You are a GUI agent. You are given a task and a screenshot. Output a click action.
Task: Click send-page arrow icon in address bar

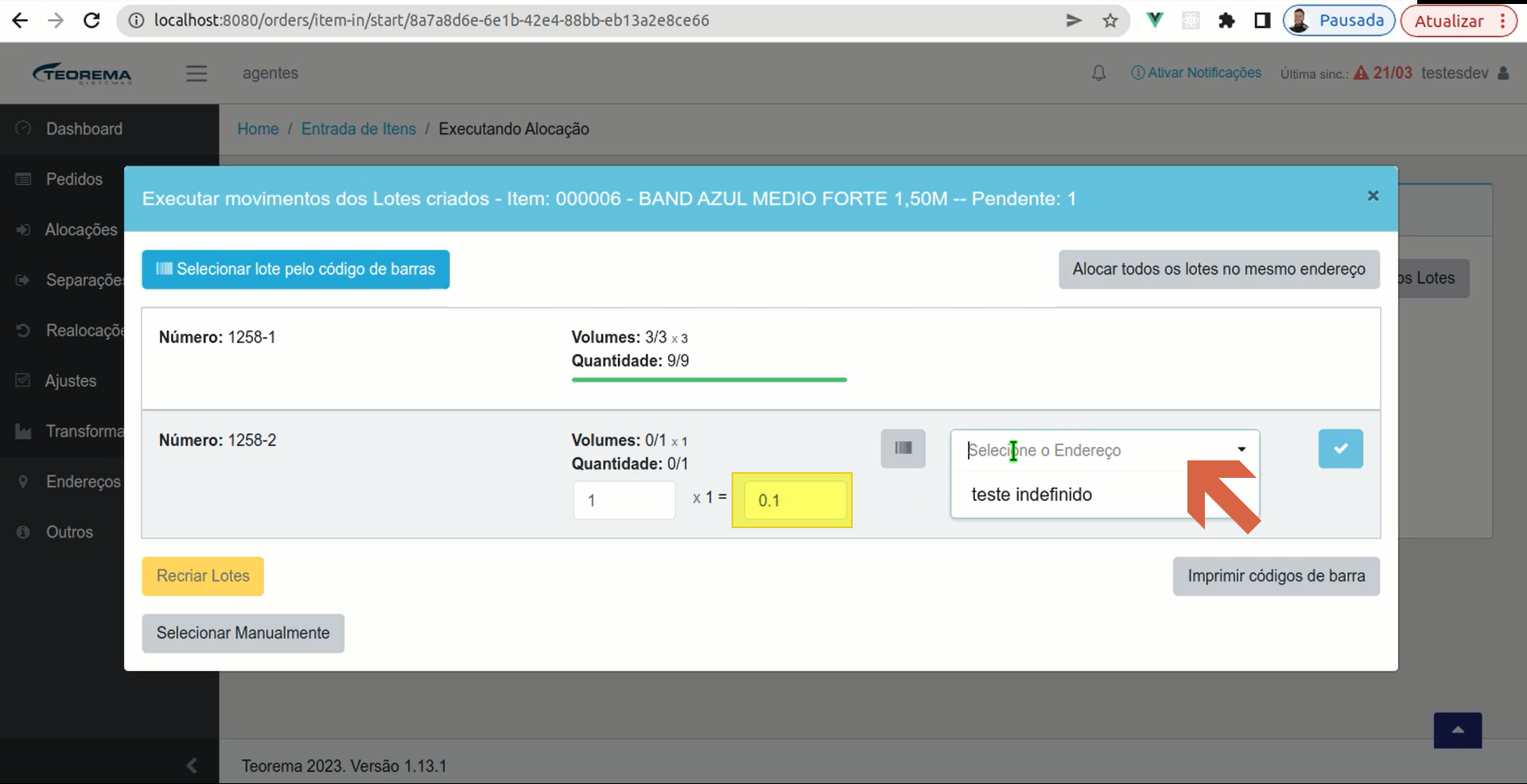(x=1074, y=21)
